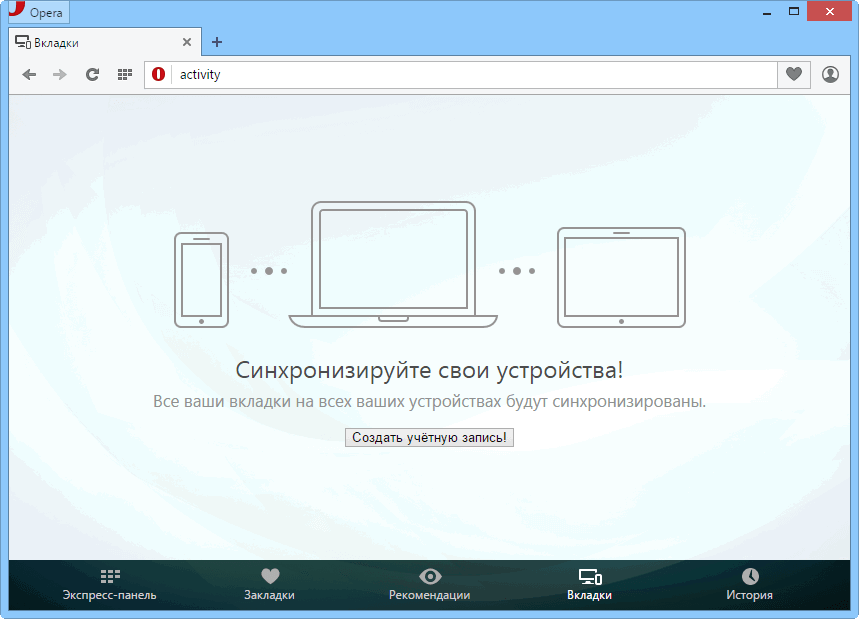859x619 pixels.
Task: Open the user account profile icon
Action: tap(830, 74)
